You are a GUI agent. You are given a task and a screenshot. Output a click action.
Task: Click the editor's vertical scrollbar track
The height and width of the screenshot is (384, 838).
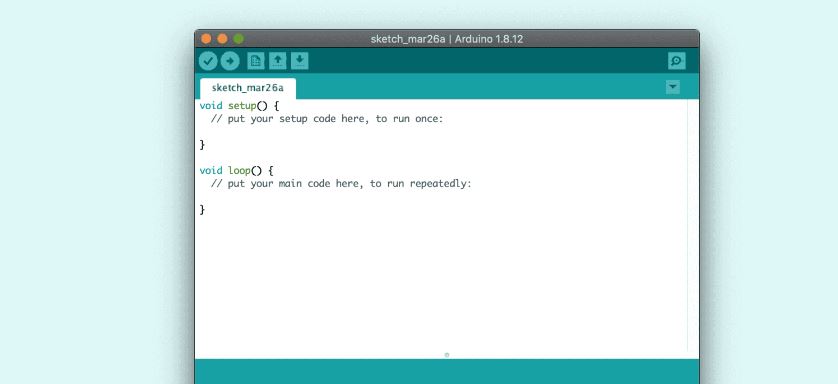click(x=693, y=225)
